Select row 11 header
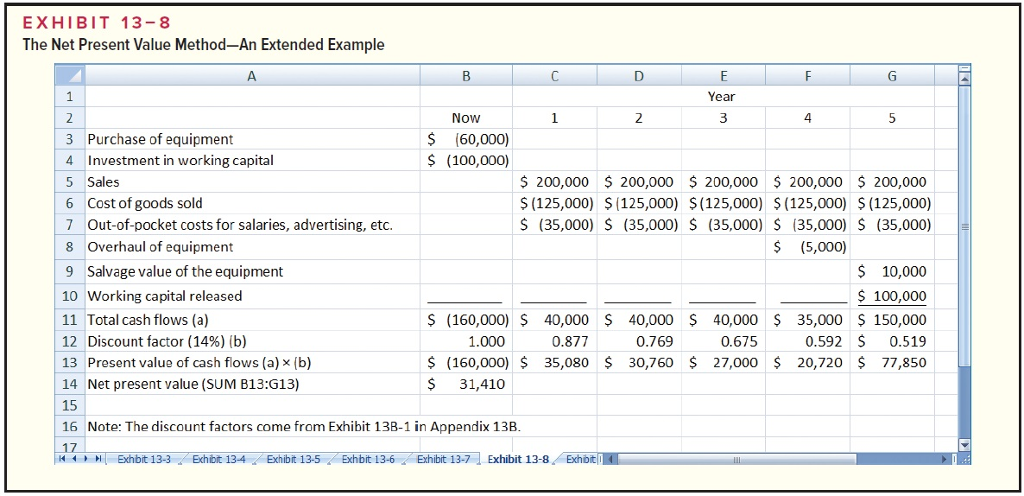Screen dimensions: 1024x496 pyautogui.click(x=69, y=320)
